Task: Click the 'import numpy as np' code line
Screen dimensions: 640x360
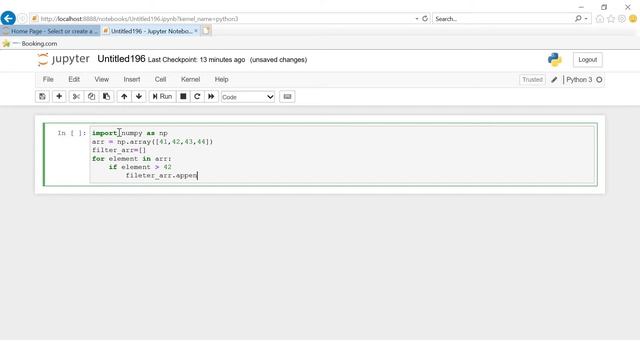Action: (x=130, y=133)
